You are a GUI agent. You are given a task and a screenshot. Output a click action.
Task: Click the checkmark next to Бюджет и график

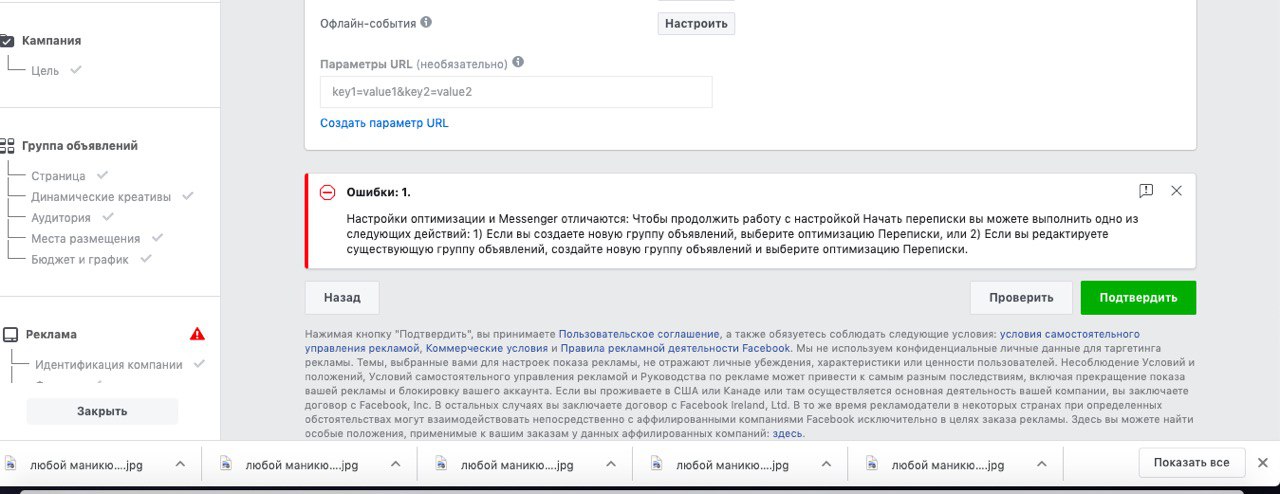pos(146,259)
